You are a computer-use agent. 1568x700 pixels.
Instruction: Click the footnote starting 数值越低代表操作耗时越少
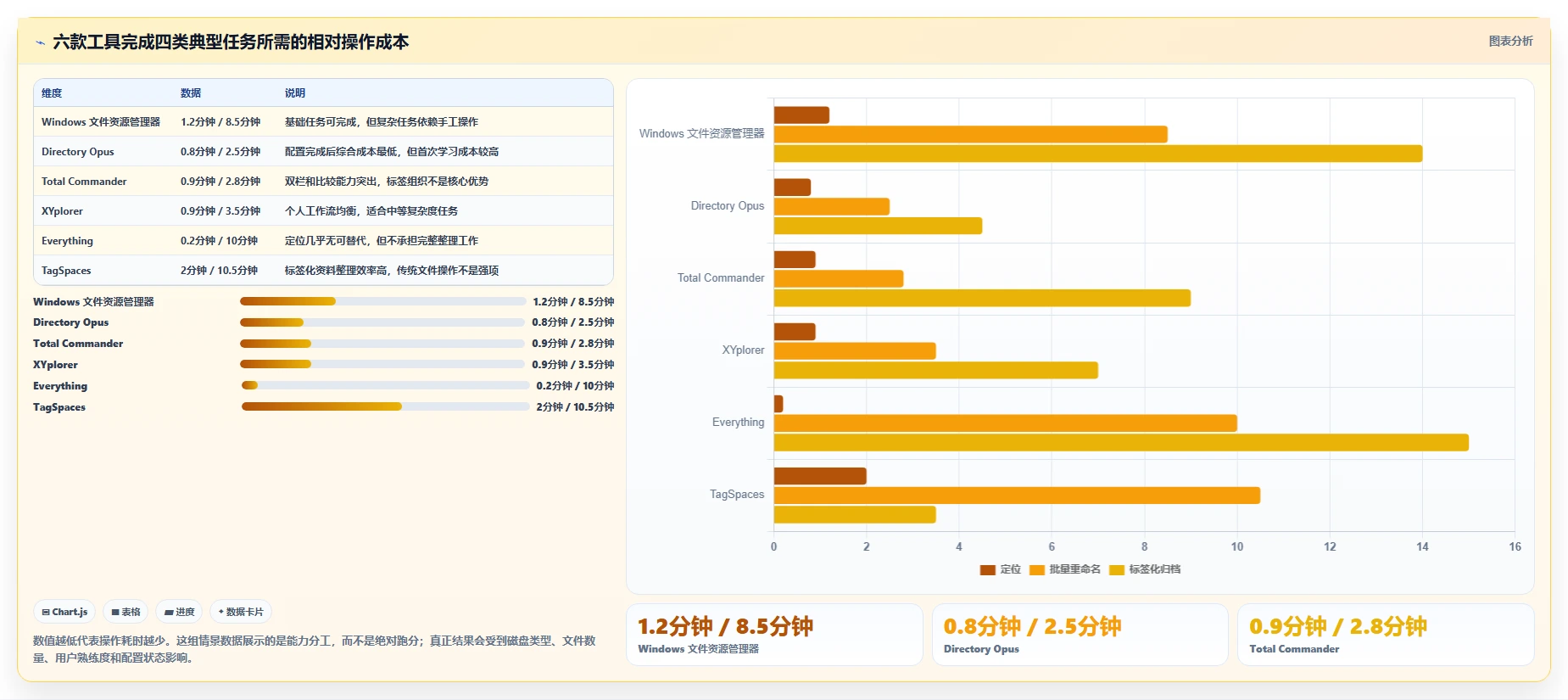315,649
